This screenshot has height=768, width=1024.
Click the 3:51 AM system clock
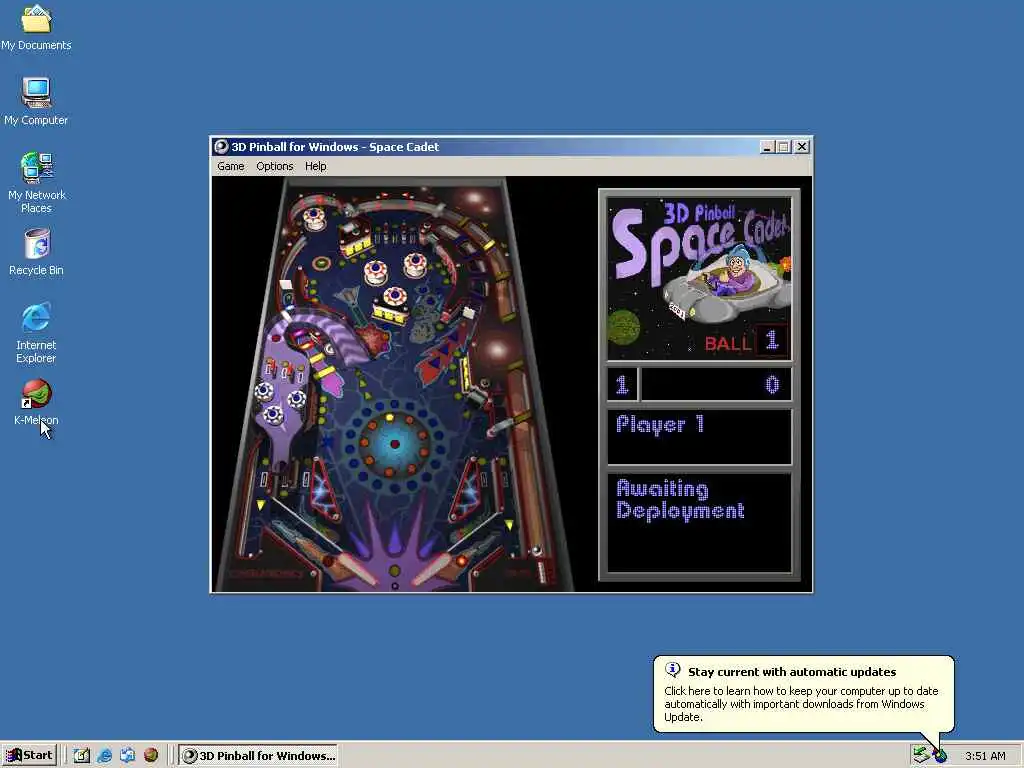(x=985, y=756)
